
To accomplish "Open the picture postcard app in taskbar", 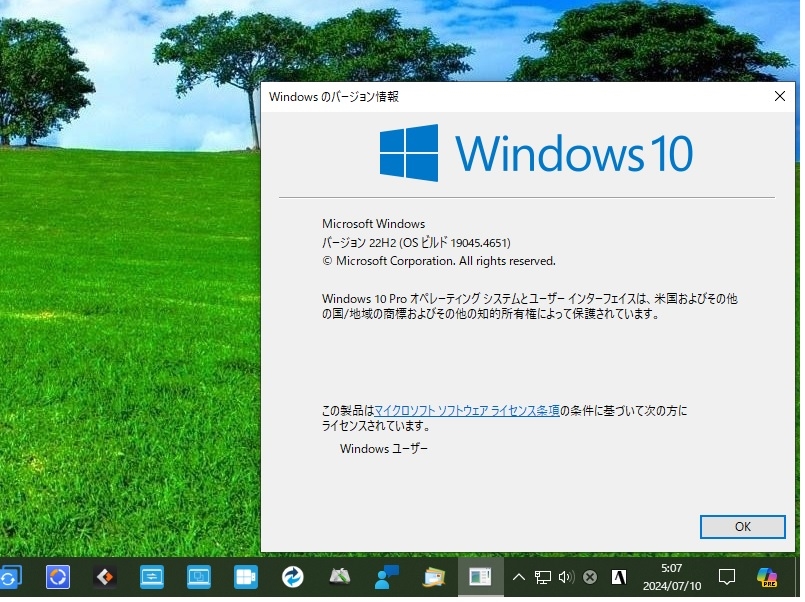I will tap(434, 577).
